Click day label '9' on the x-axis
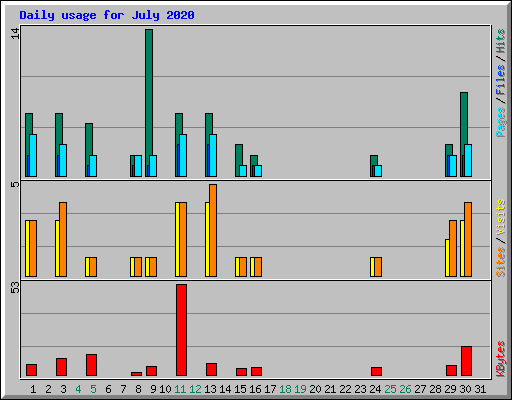 click(x=153, y=389)
